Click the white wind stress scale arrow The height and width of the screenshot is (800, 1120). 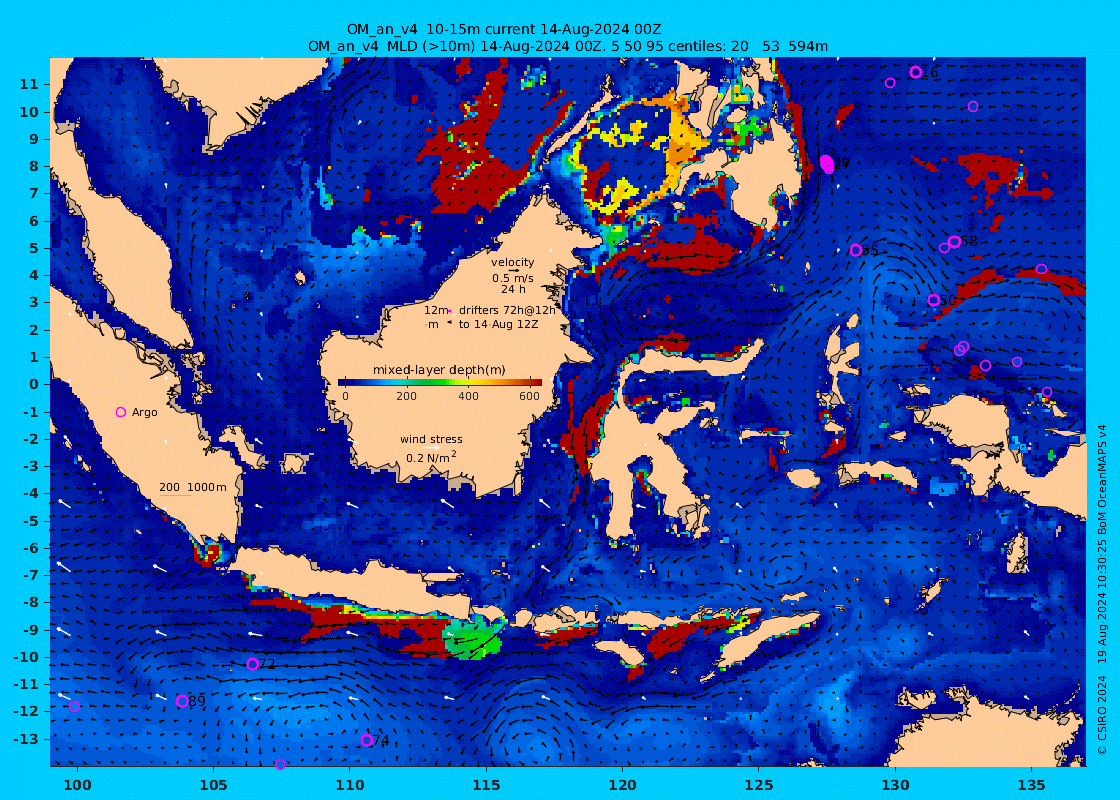tap(432, 448)
